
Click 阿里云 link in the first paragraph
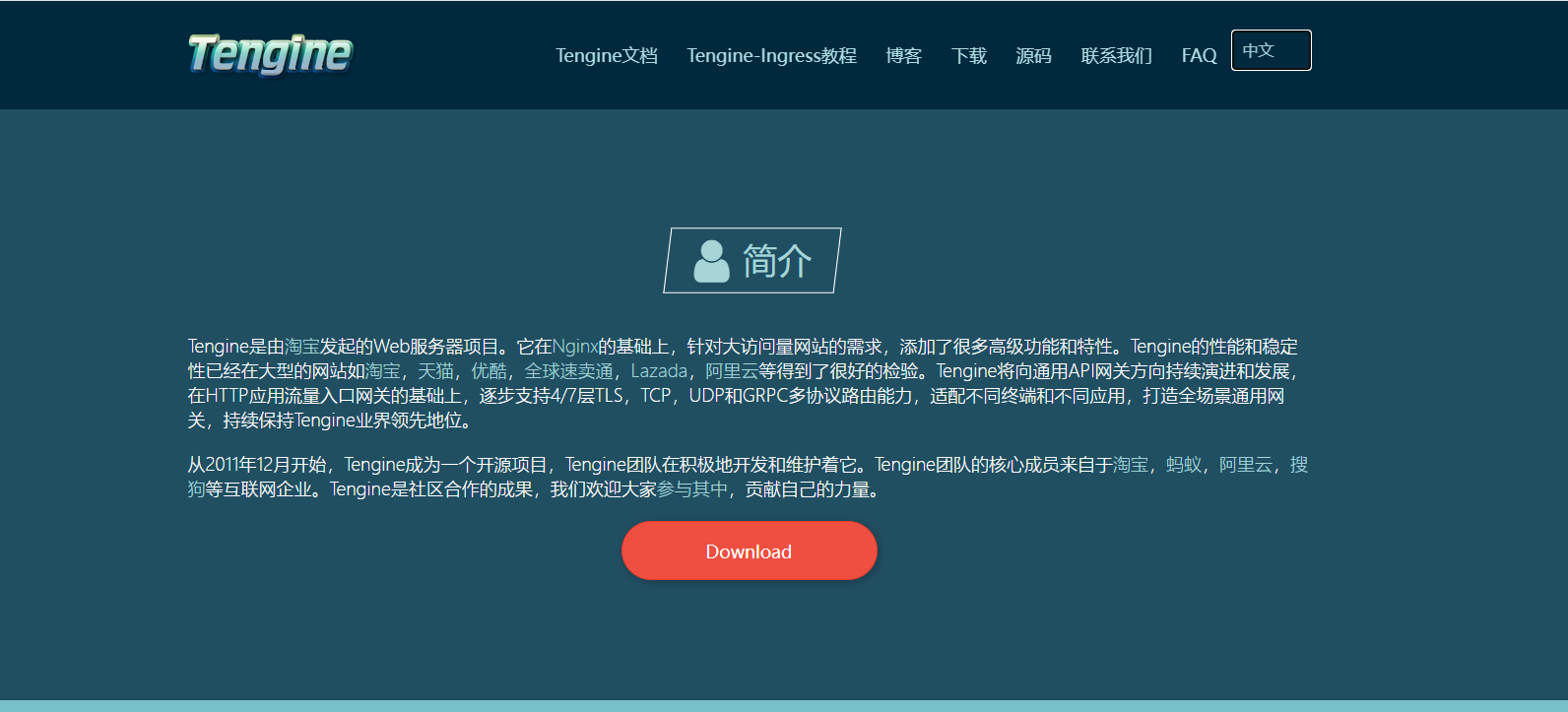click(x=732, y=371)
